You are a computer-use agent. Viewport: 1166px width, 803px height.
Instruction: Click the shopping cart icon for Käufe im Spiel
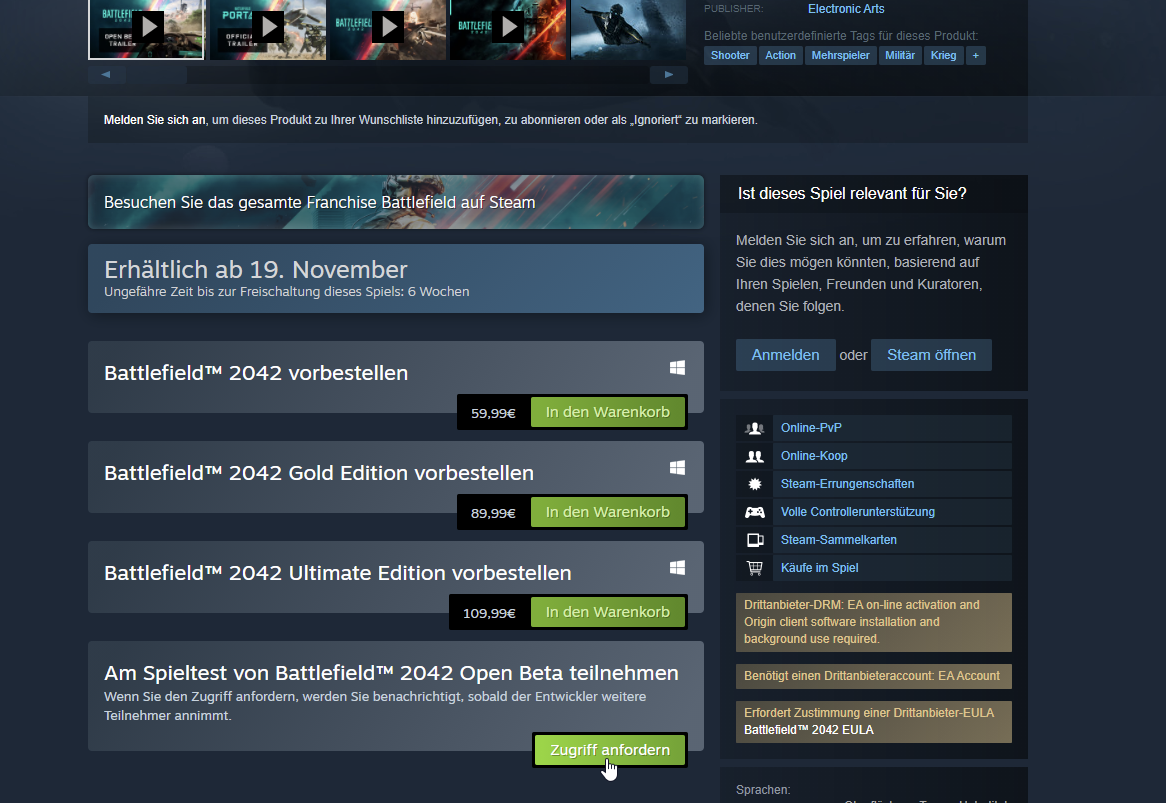click(755, 568)
